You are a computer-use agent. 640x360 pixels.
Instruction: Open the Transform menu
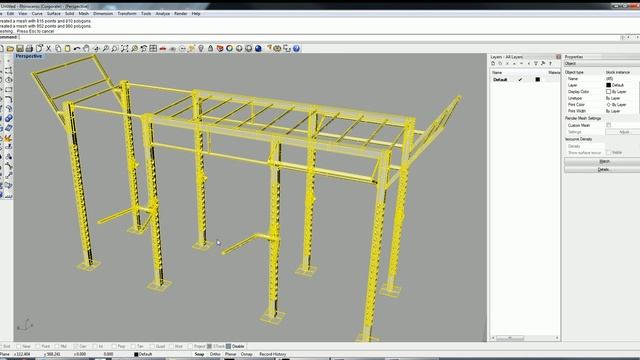pos(127,13)
